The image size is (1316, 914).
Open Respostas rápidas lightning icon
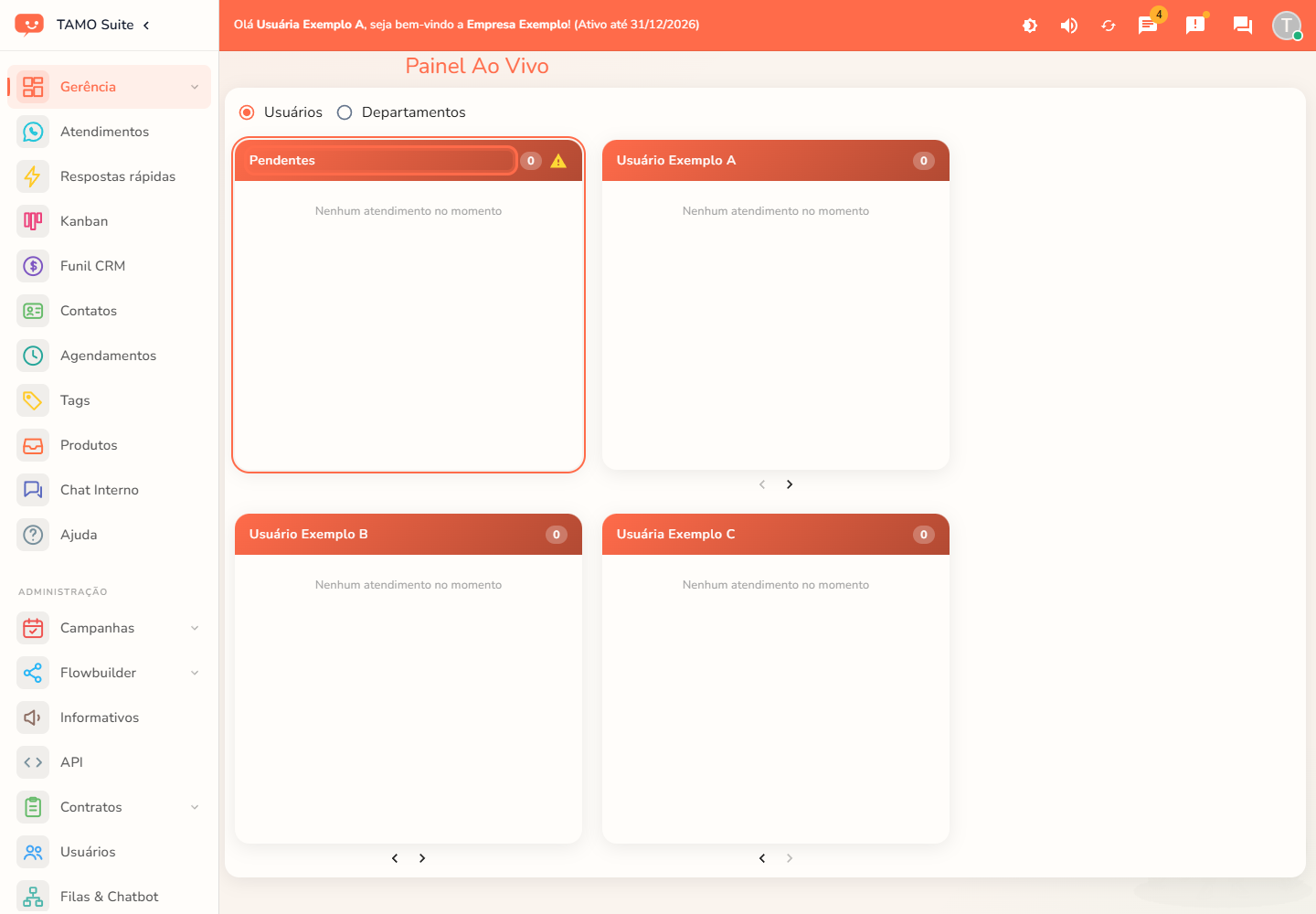[x=33, y=176]
